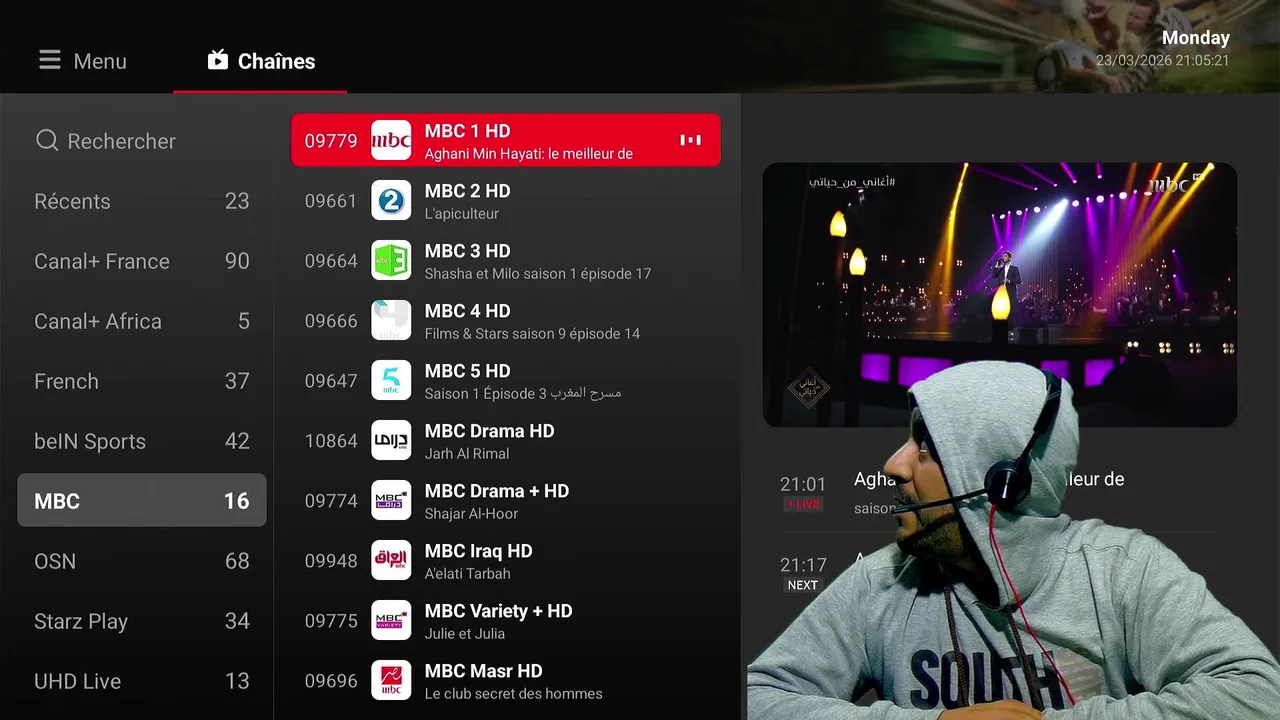Select the Canal+ Africa category

tap(142, 321)
